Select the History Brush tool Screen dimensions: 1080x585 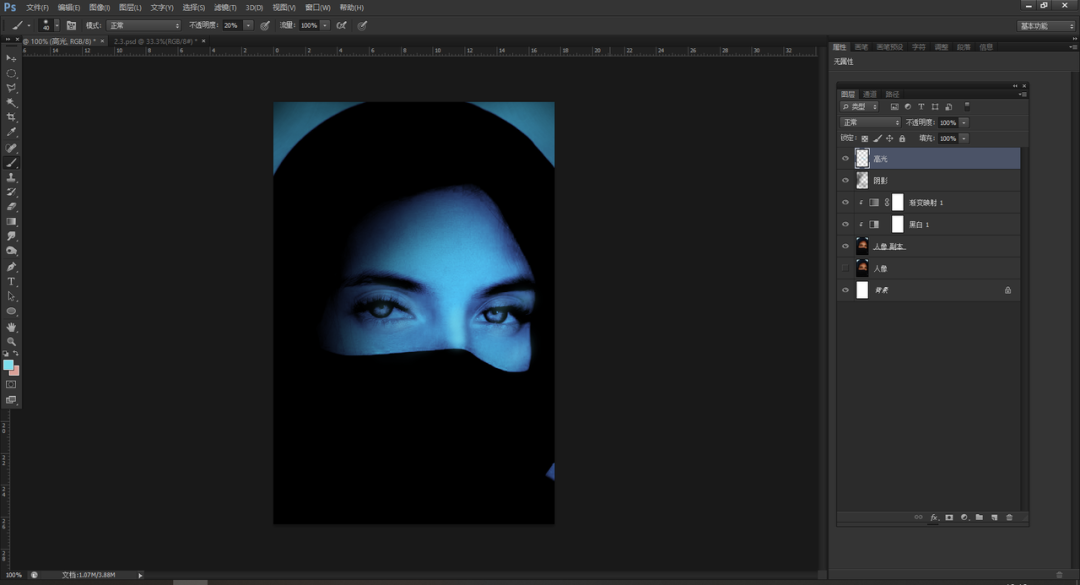pyautogui.click(x=11, y=192)
